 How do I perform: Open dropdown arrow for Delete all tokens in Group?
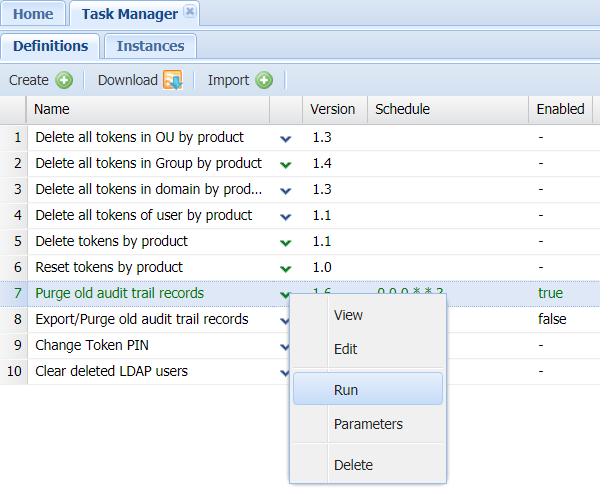click(x=286, y=164)
